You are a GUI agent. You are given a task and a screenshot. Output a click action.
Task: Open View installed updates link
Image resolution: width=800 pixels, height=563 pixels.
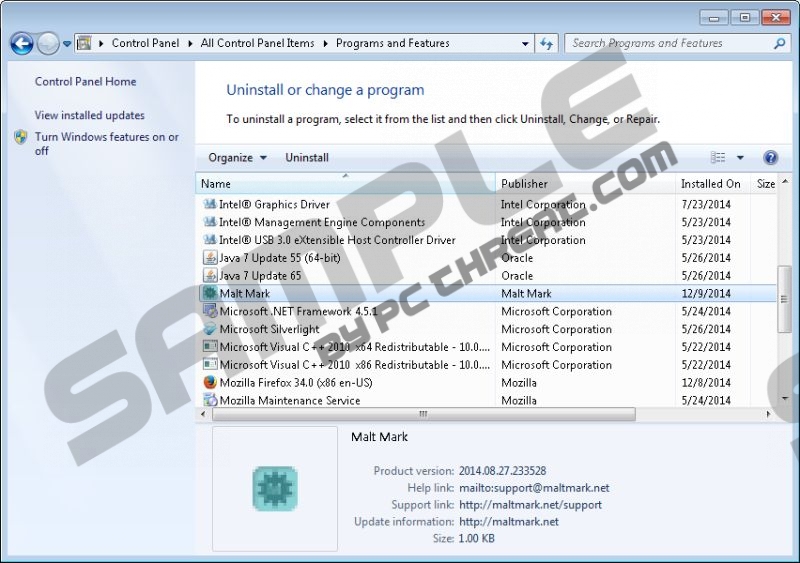(x=89, y=116)
